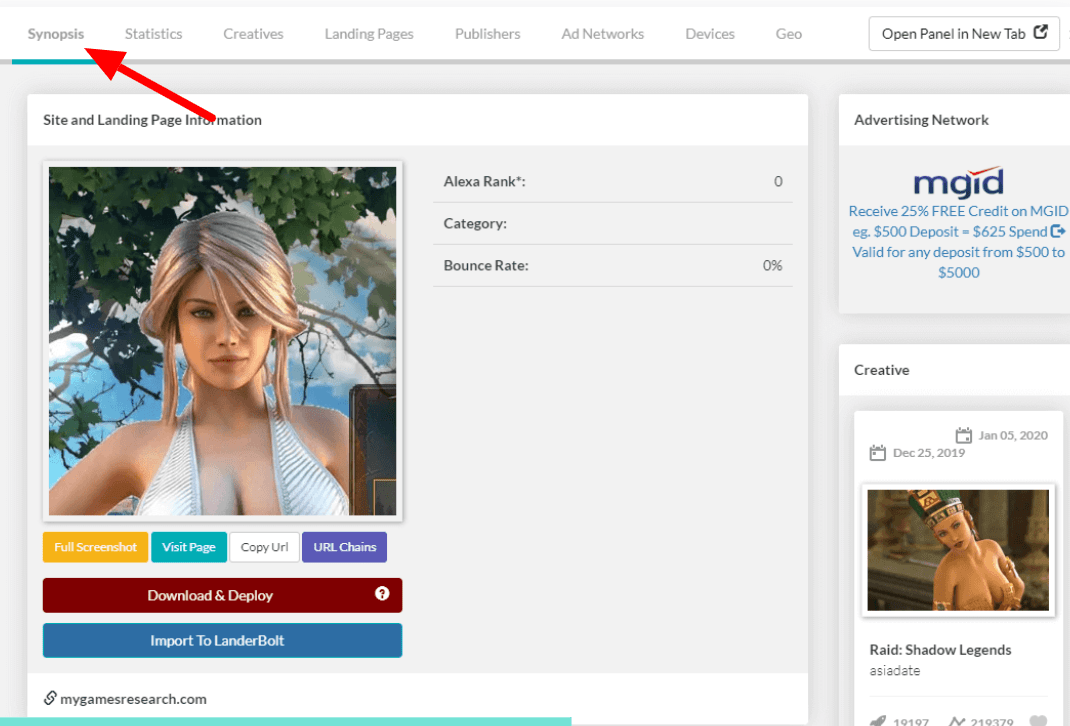The height and width of the screenshot is (726, 1070).
Task: Click Import To LanderBolt button
Action: tap(222, 640)
